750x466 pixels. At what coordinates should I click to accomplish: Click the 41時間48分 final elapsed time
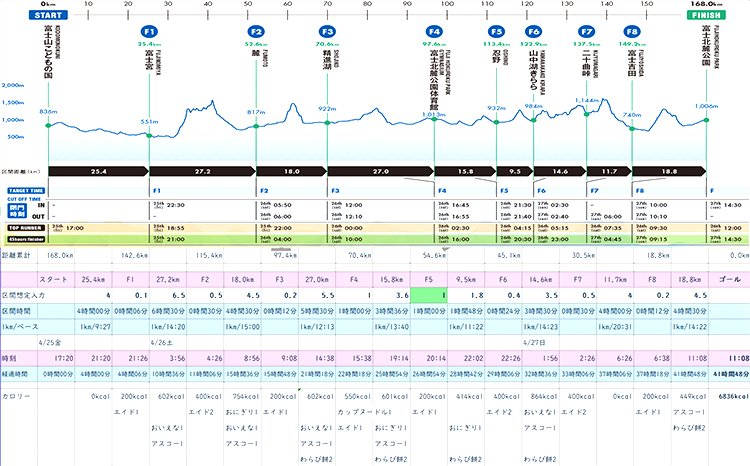pyautogui.click(x=731, y=374)
